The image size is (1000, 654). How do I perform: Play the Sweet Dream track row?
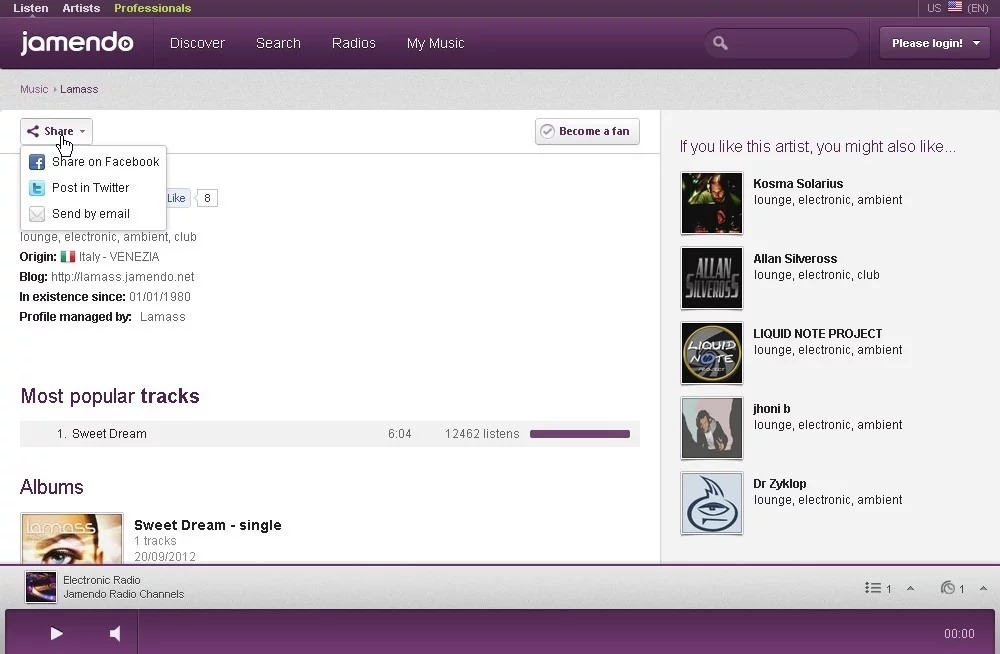330,434
